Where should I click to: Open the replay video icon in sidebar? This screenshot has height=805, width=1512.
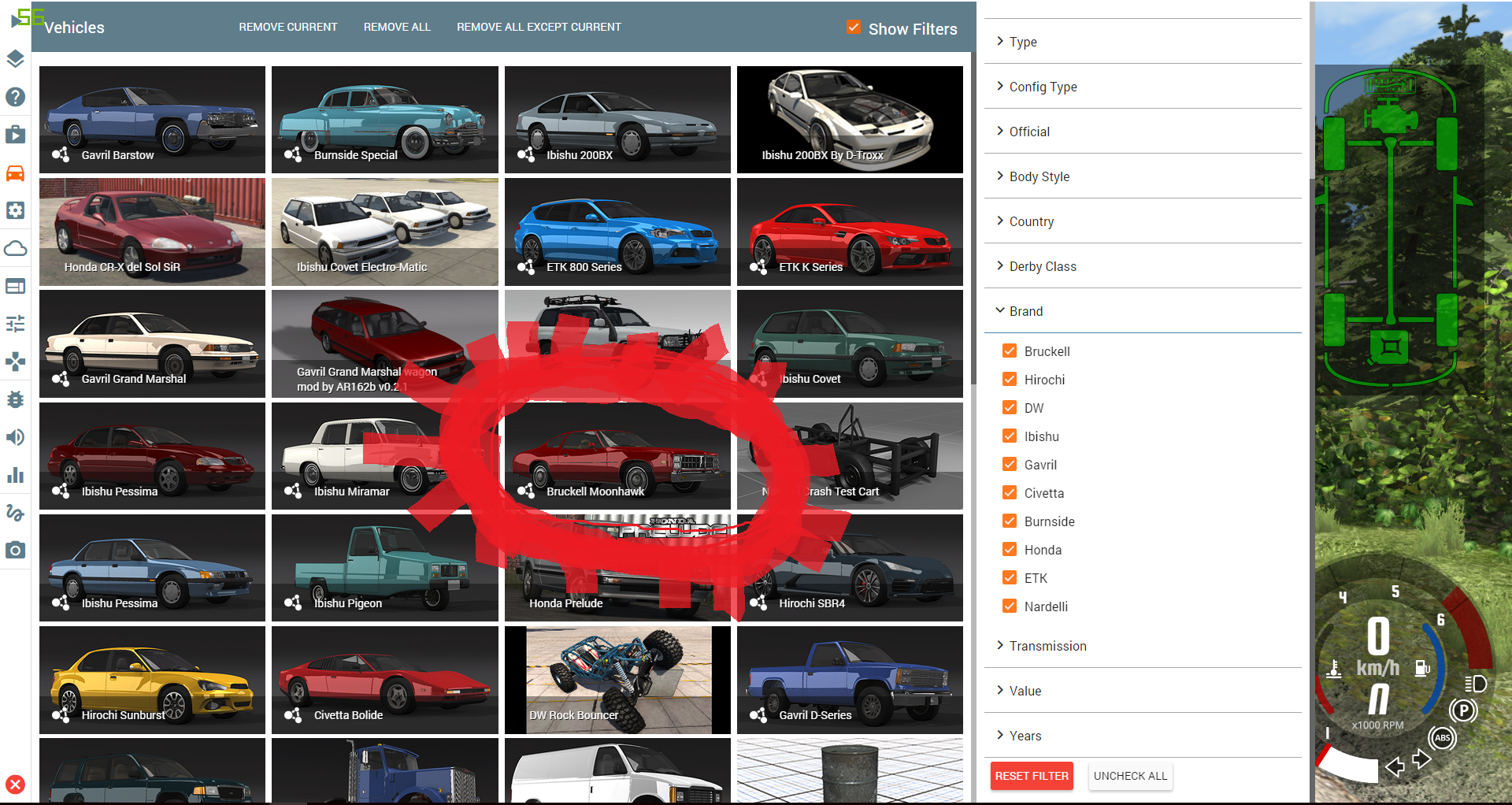pyautogui.click(x=15, y=135)
